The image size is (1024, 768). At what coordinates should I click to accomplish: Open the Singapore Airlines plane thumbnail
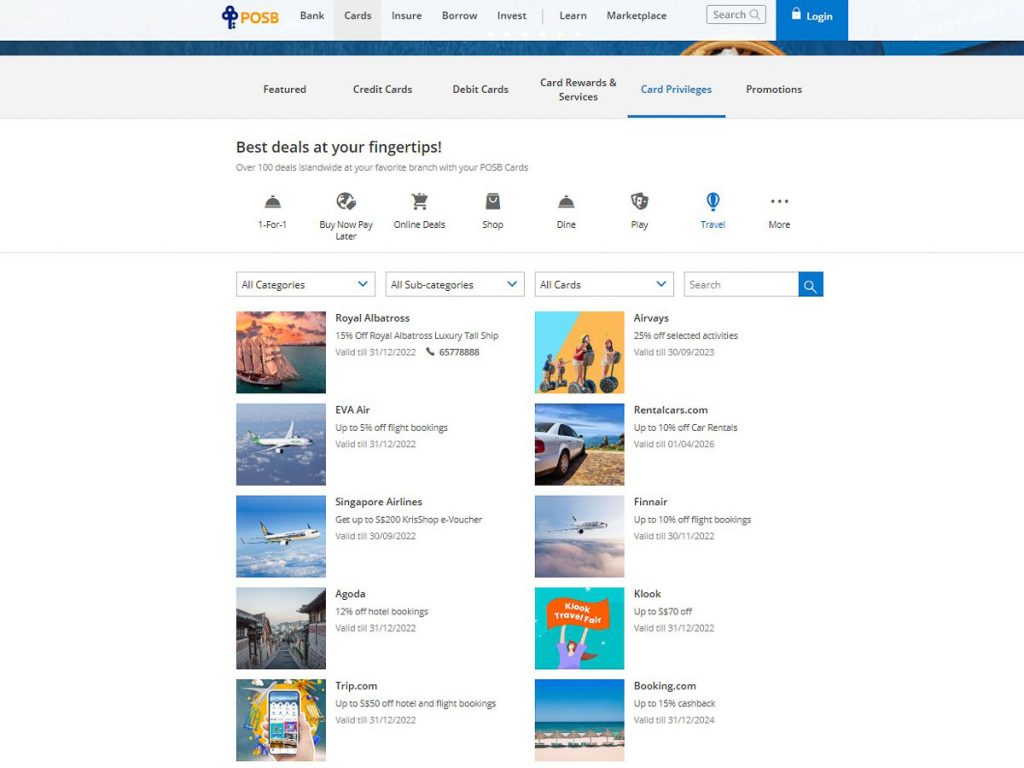[x=281, y=536]
